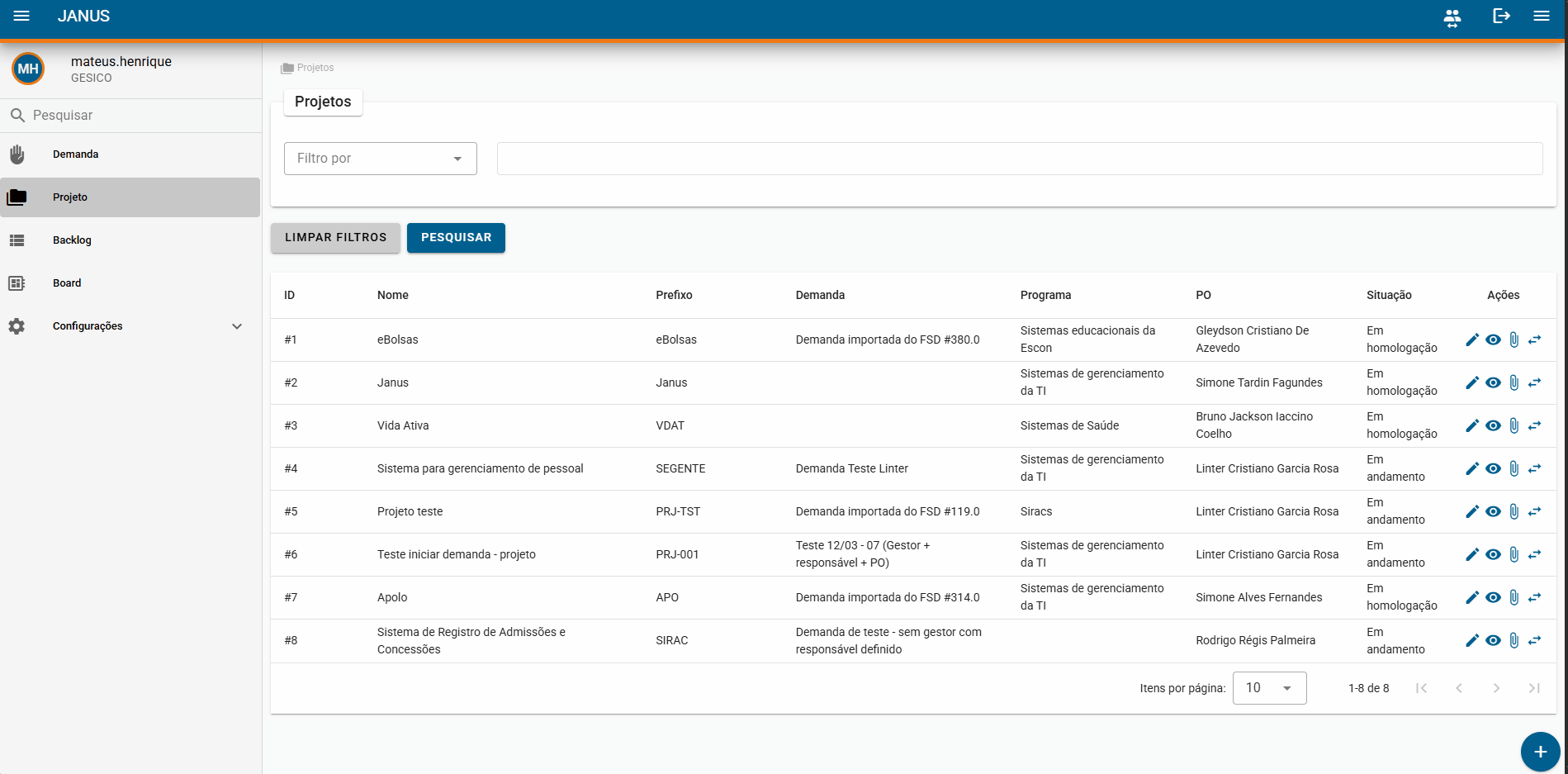1568x774 pixels.
Task: Click the Nome column header
Action: [x=393, y=295]
